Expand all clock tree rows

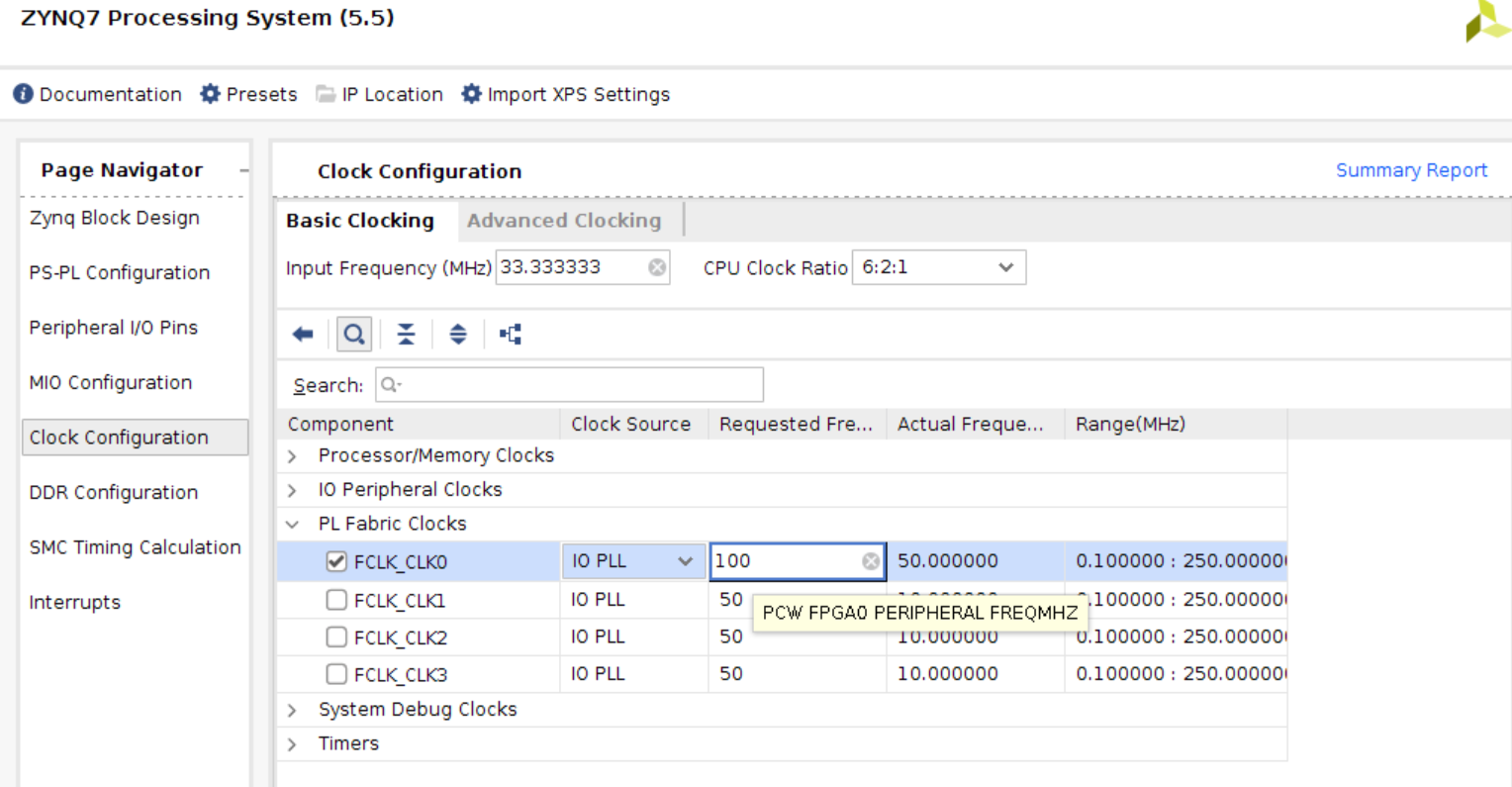tap(457, 334)
